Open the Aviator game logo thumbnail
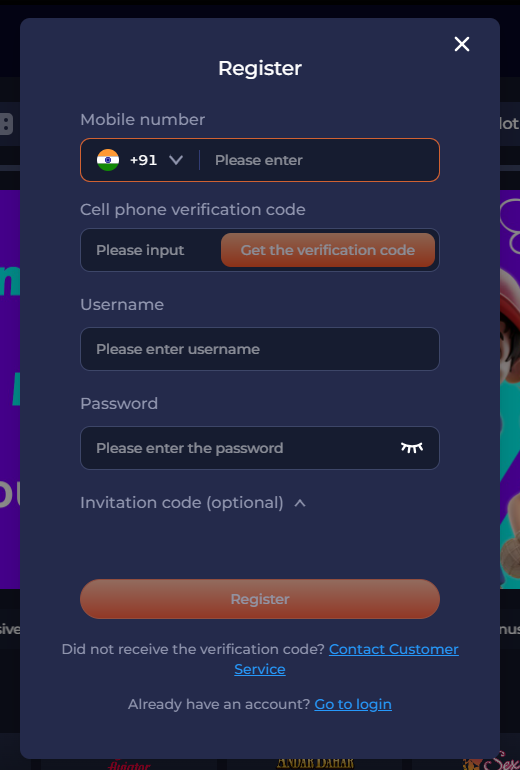 click(129, 764)
